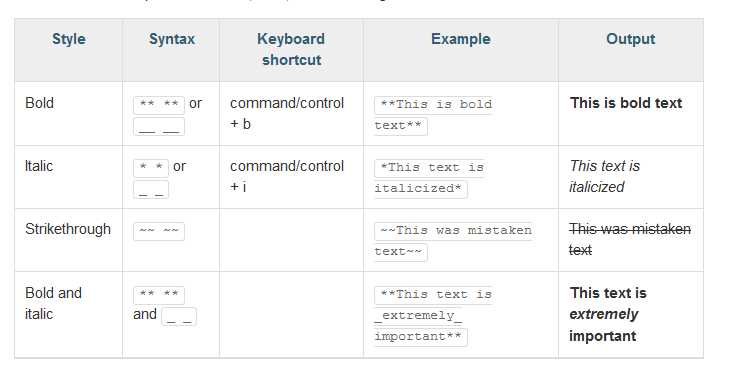Select the *This text is italicized* example code

point(429,178)
